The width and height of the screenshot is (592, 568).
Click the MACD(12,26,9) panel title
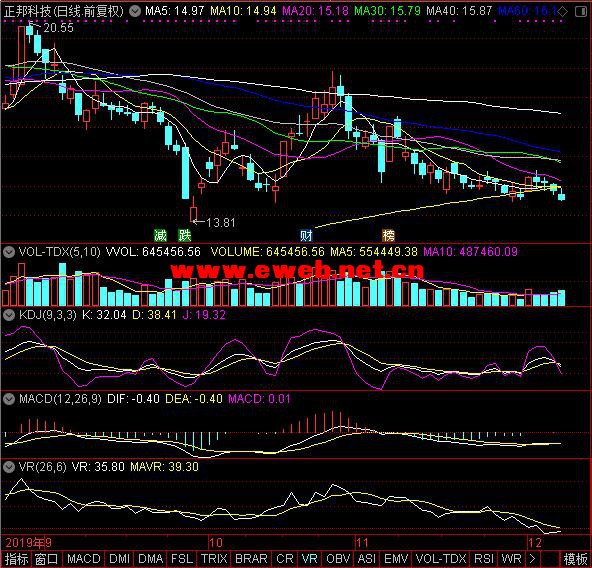coord(60,399)
